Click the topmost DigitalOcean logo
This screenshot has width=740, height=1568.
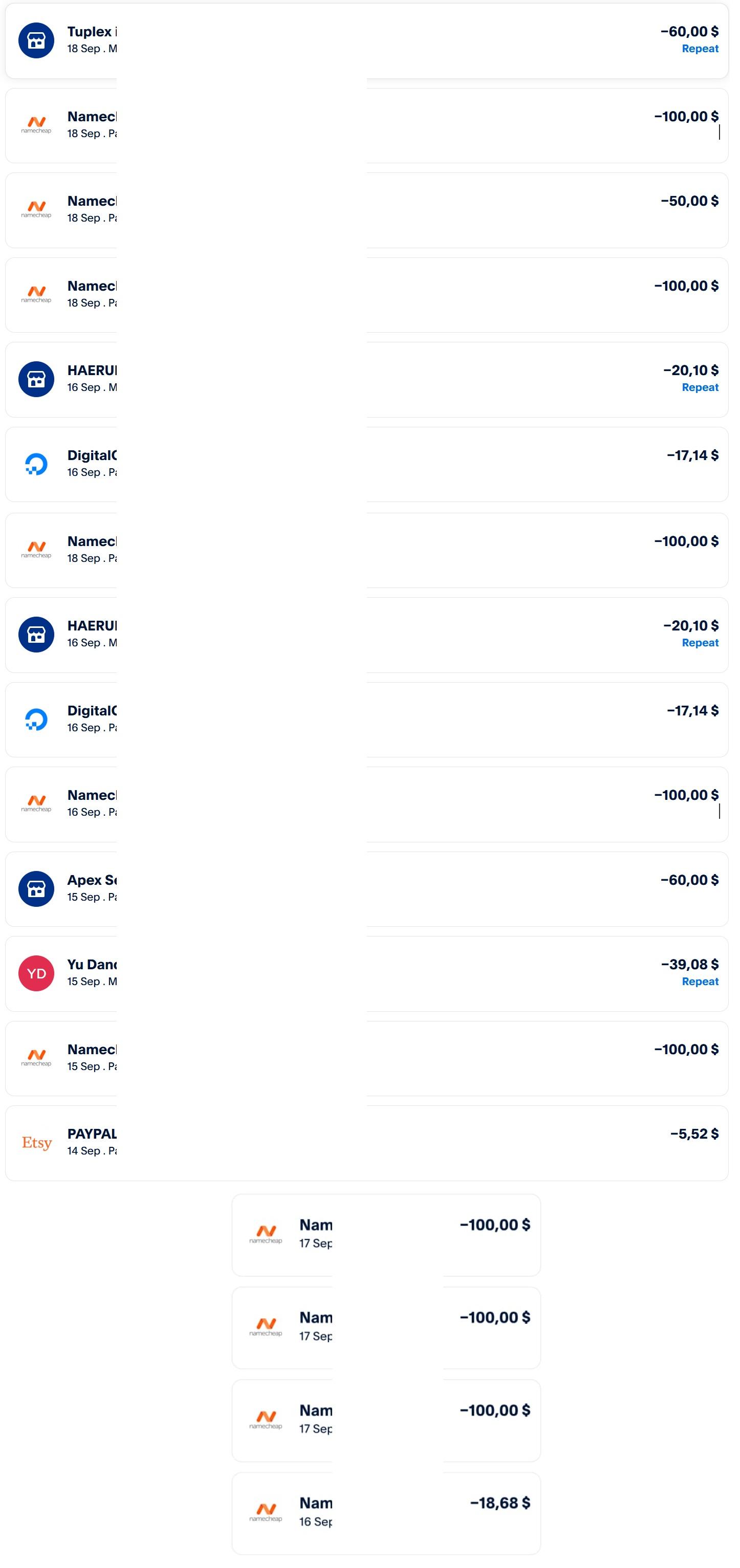point(36,464)
